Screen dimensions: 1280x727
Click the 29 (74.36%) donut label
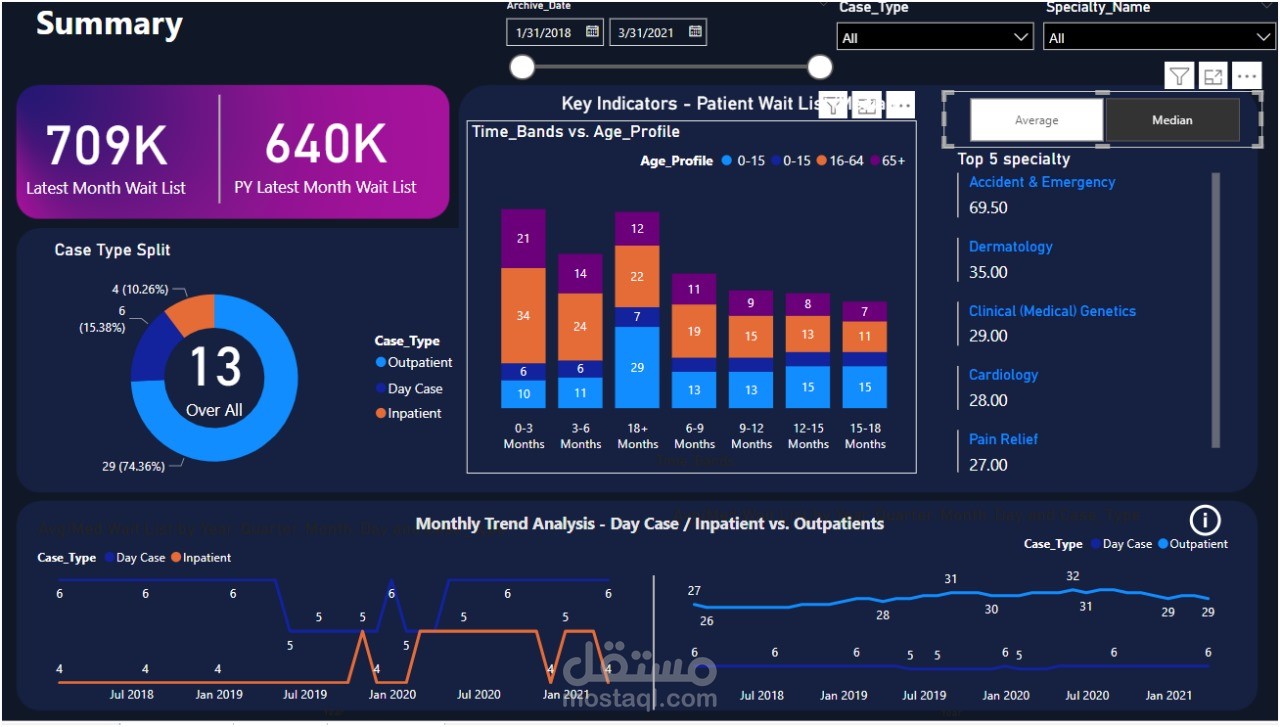click(x=137, y=466)
